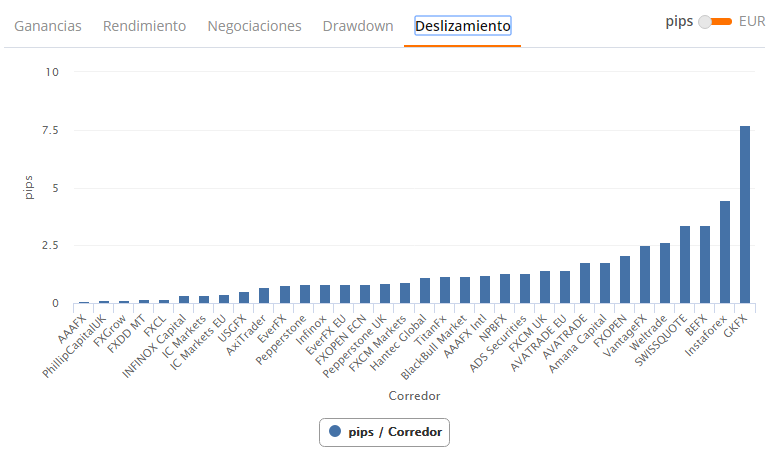Screen dimensions: 766x457
Task: Click the Hantec Global bar
Action: [x=425, y=290]
